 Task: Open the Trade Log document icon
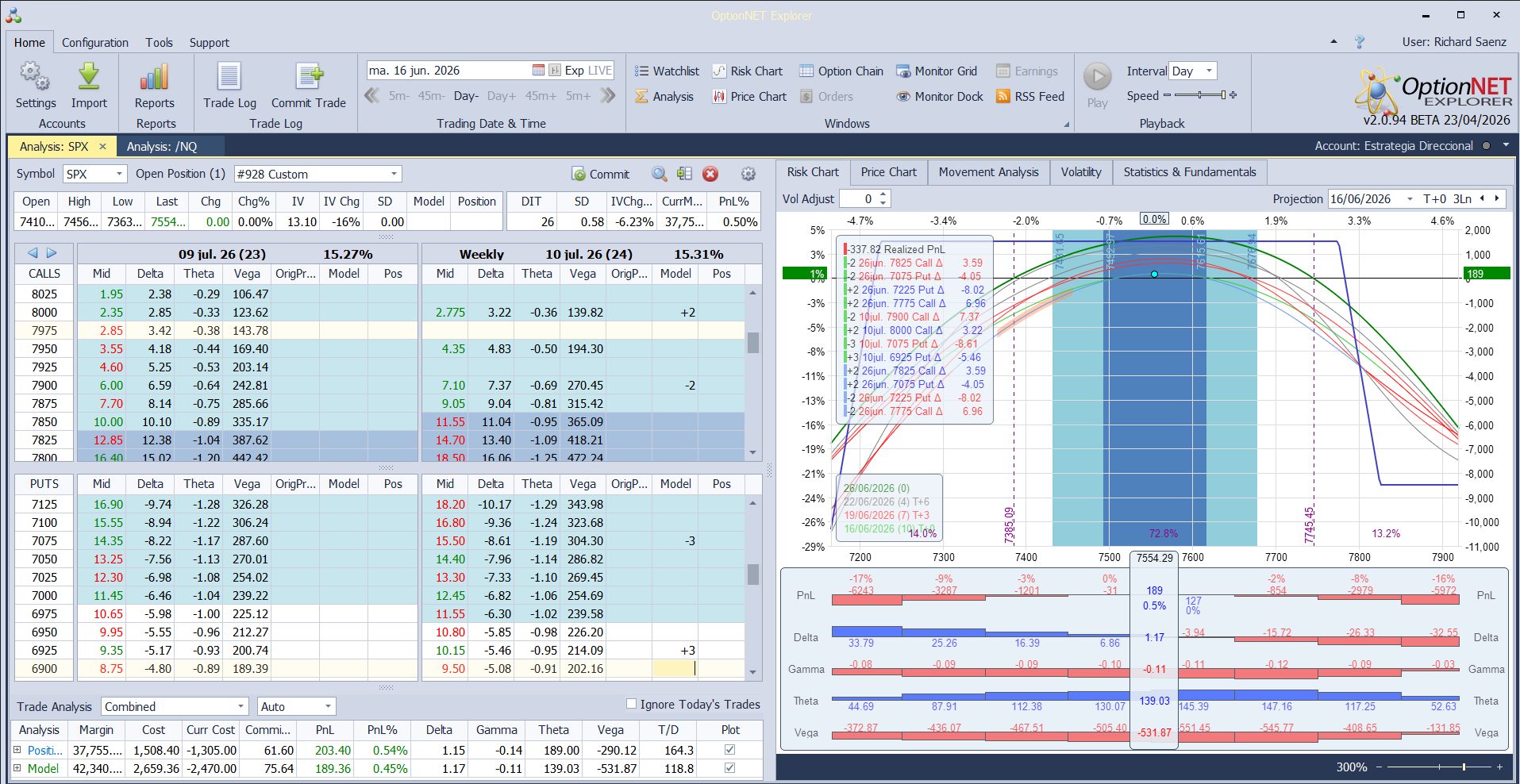229,76
